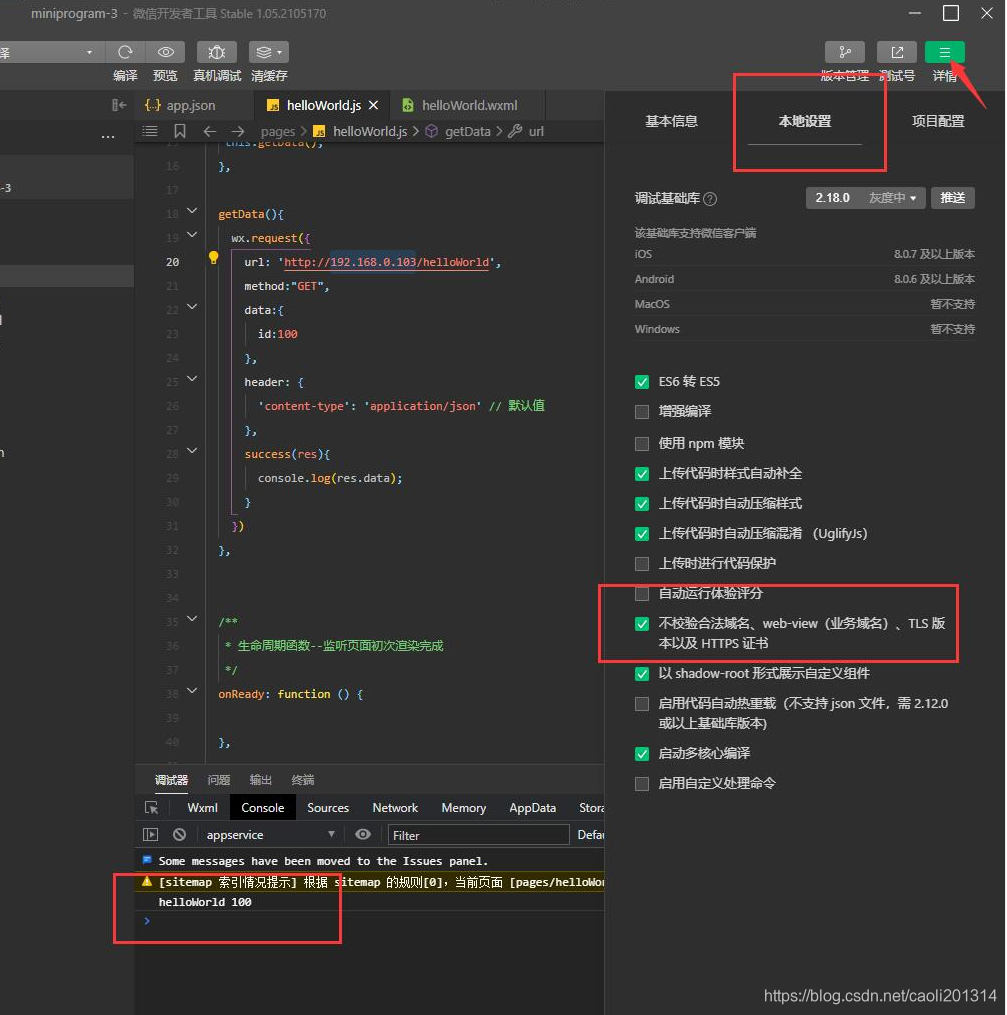Collapse the data block fold on line 22
The height and width of the screenshot is (1015, 1007).
tap(192, 307)
